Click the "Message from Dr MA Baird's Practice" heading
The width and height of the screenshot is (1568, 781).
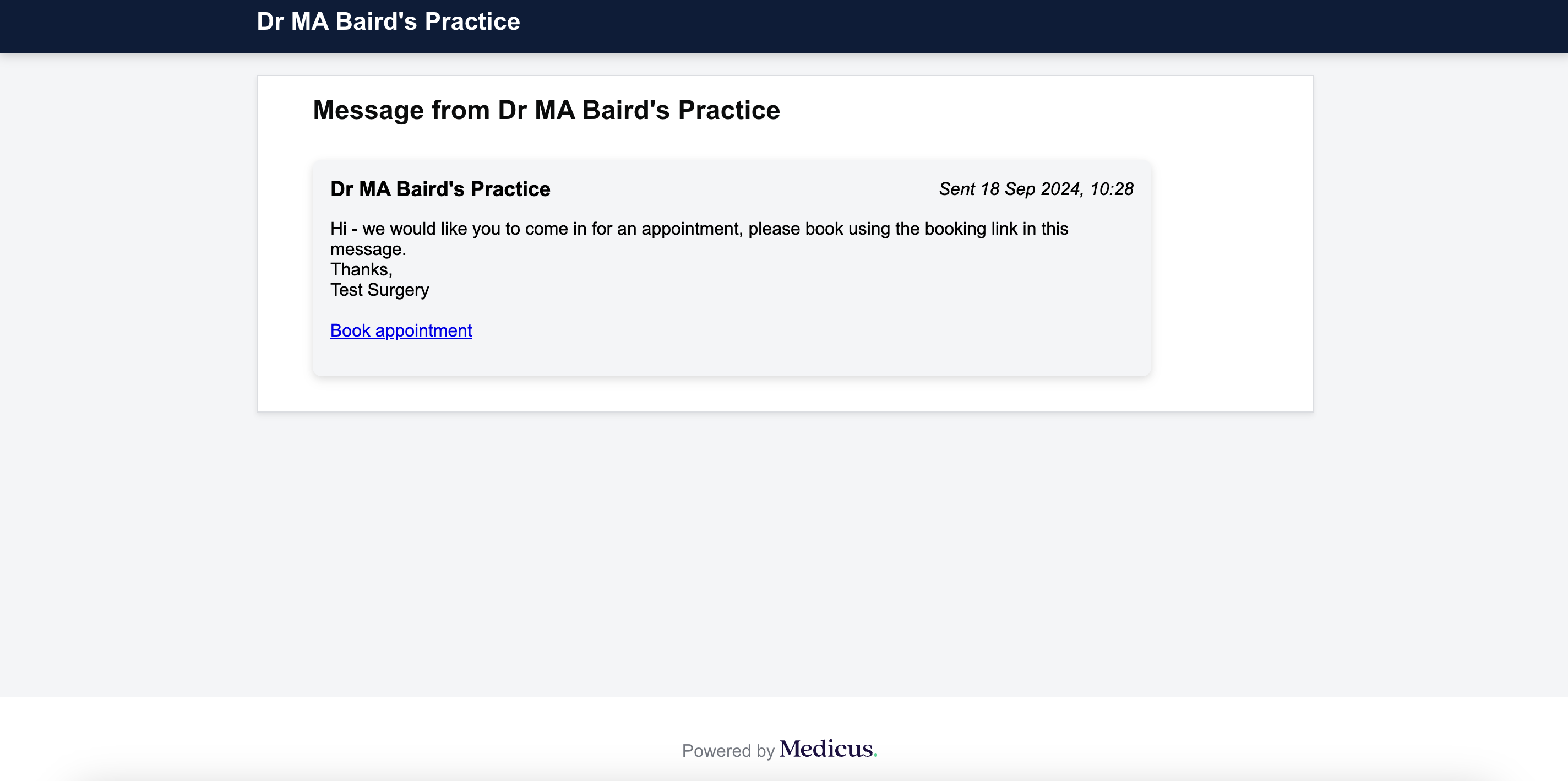click(546, 110)
